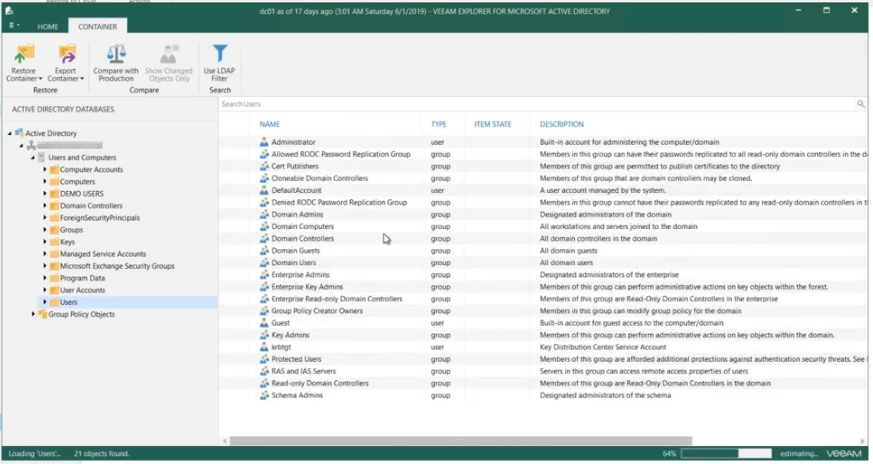Viewport: 873px width, 464px height.
Task: Sort the list by TYPE column
Action: pyautogui.click(x=439, y=124)
